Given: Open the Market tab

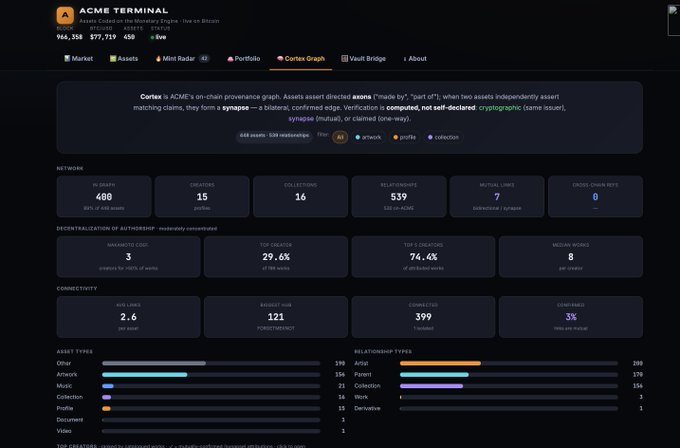Looking at the screenshot, I should (78, 59).
